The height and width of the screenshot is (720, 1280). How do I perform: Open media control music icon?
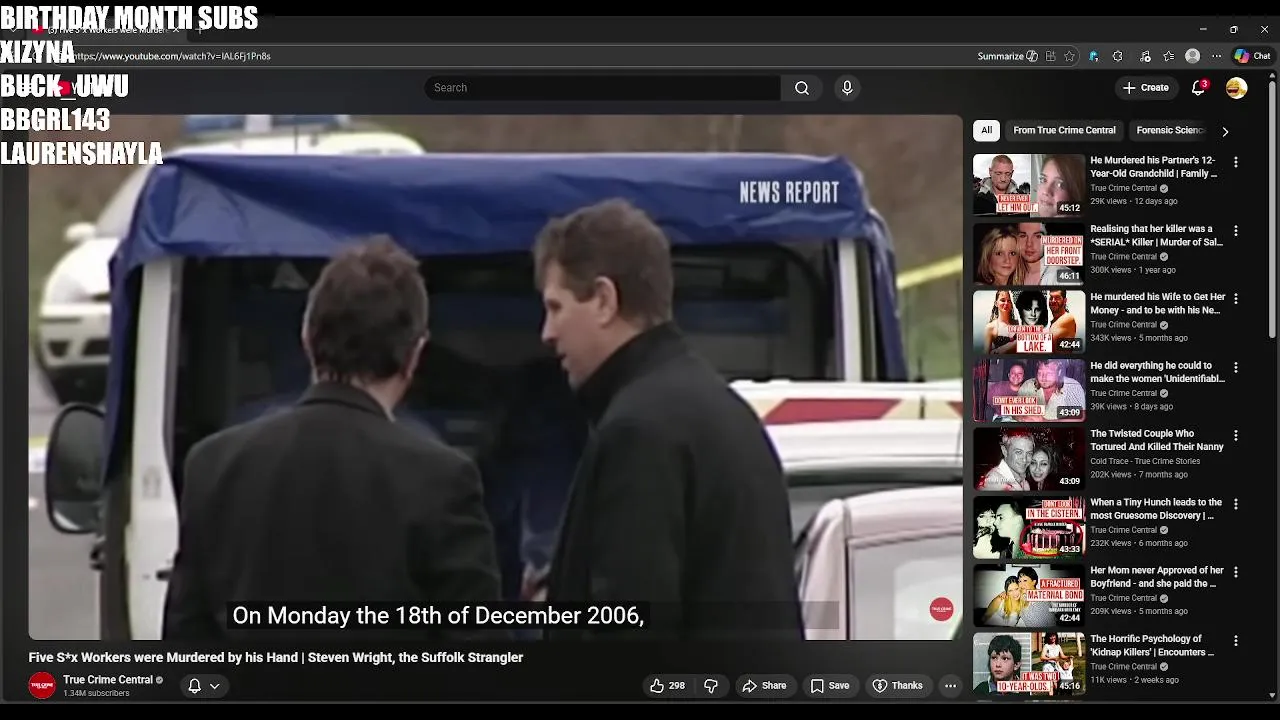point(1146,56)
